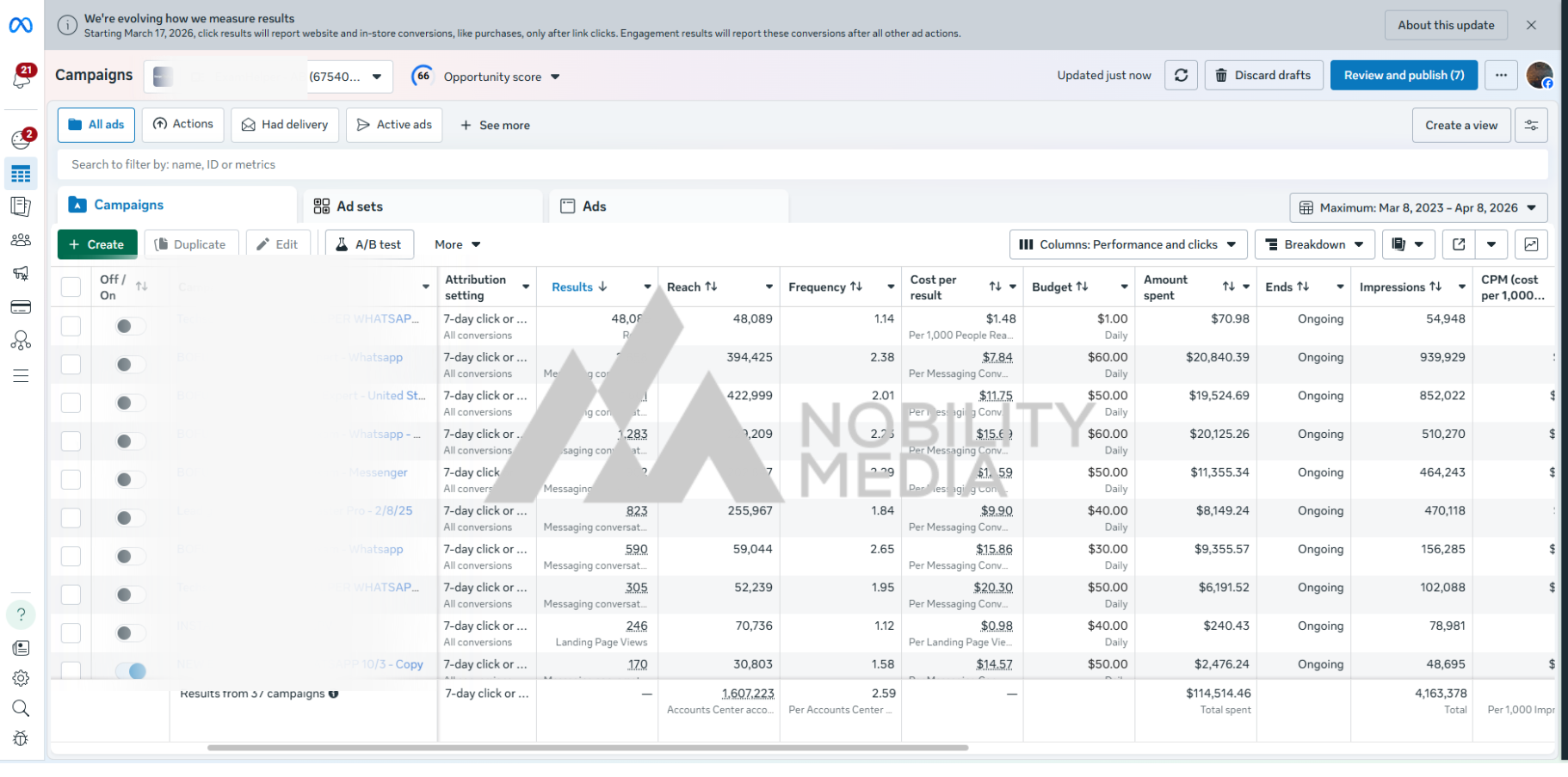1568x777 pixels.
Task: Click the Create a view button
Action: (x=1461, y=126)
